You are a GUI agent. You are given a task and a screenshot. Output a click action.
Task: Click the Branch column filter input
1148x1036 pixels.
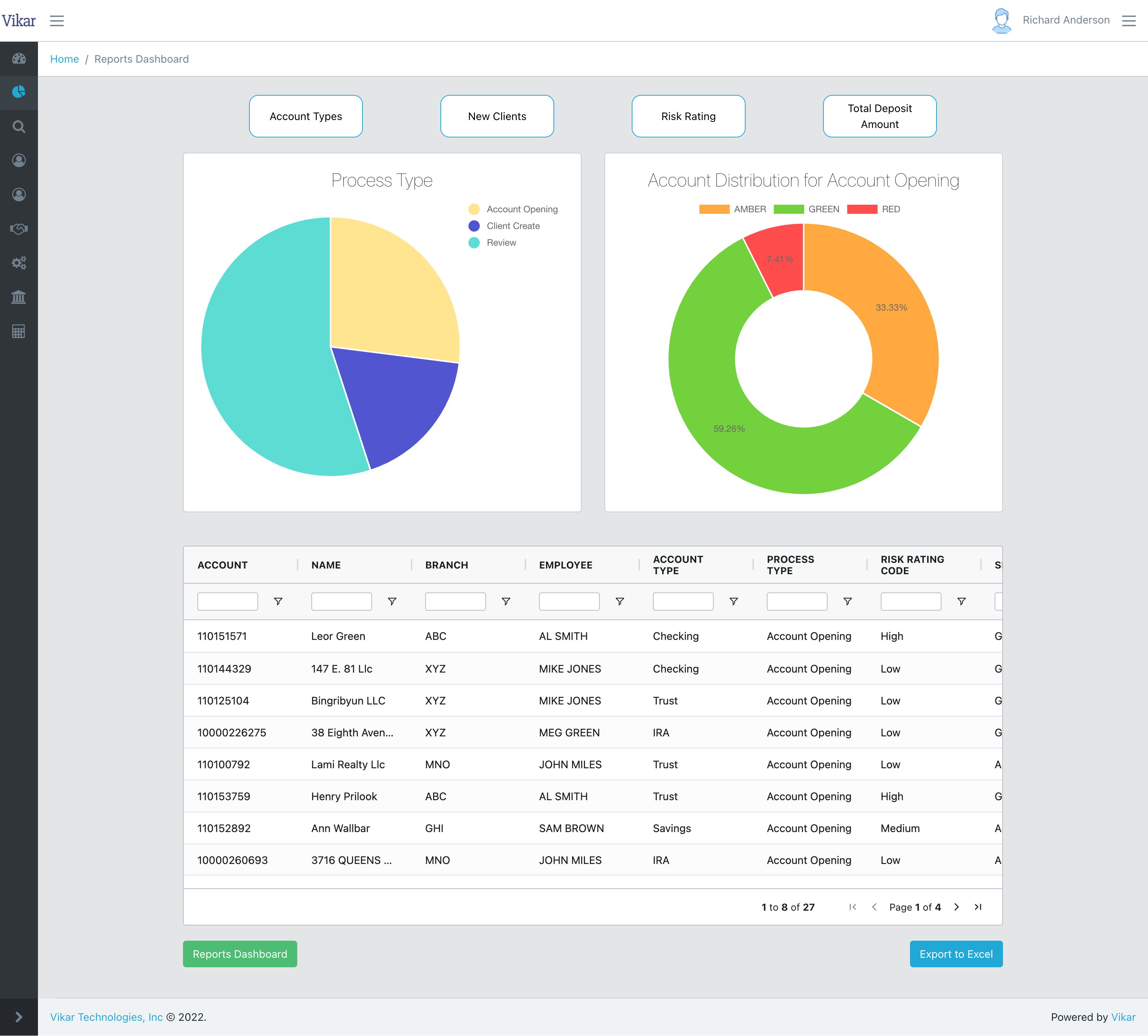pos(455,602)
